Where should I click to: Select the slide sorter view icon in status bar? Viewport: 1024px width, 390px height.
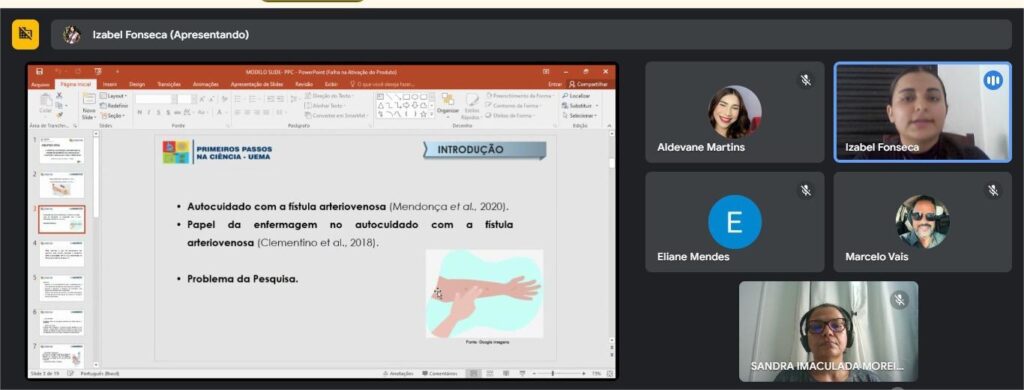click(x=488, y=374)
